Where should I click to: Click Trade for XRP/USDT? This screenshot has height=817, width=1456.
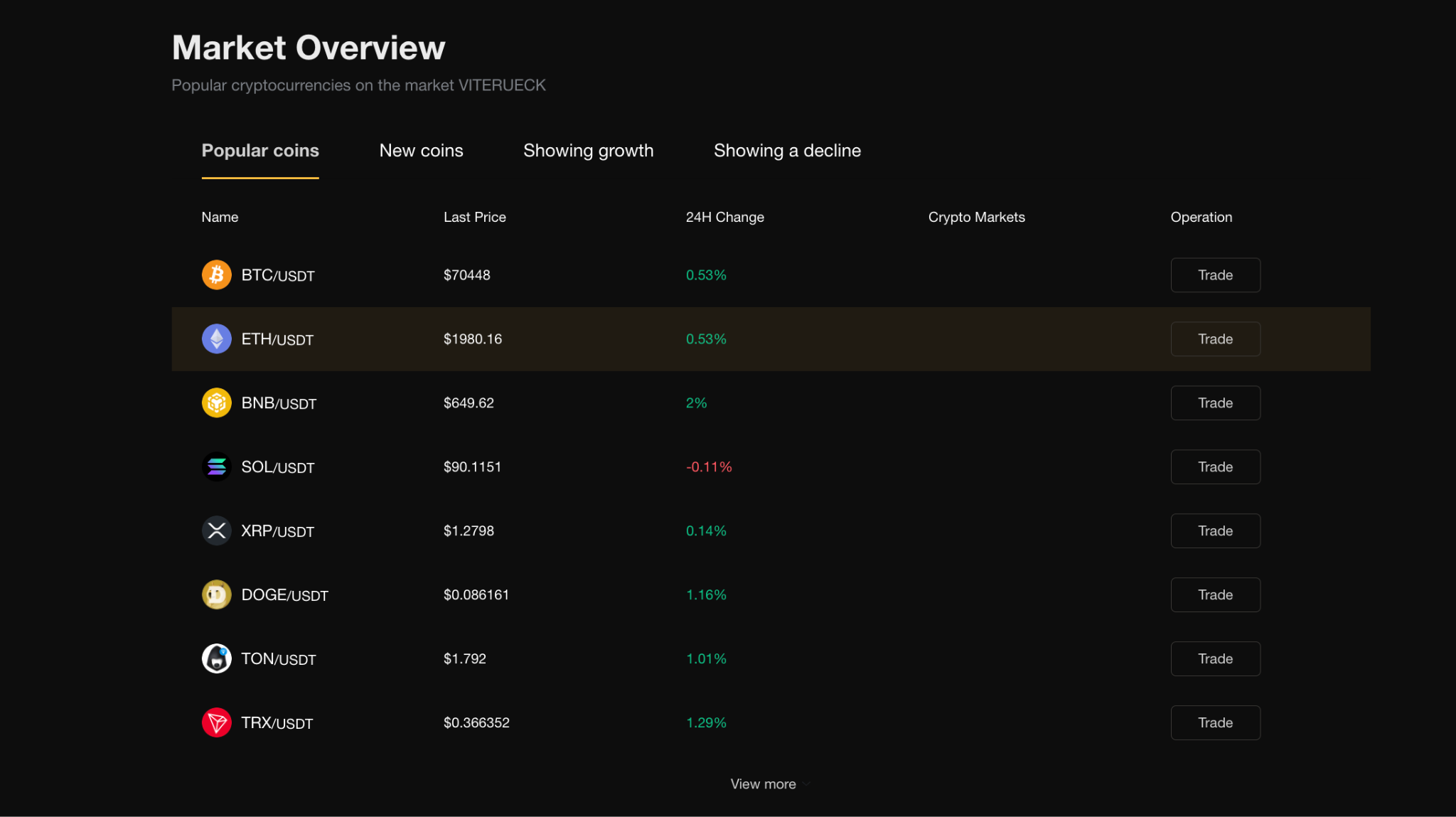tap(1215, 531)
